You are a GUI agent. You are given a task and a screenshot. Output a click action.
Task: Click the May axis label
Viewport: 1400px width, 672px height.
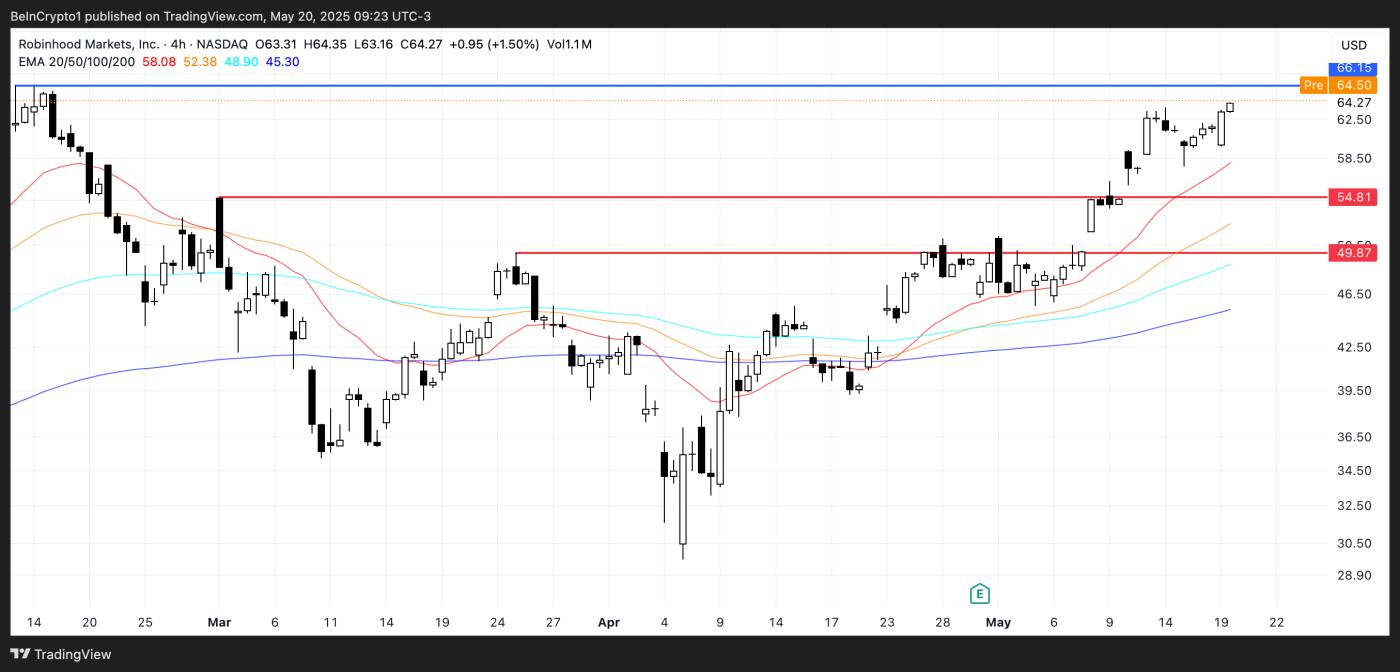(997, 621)
